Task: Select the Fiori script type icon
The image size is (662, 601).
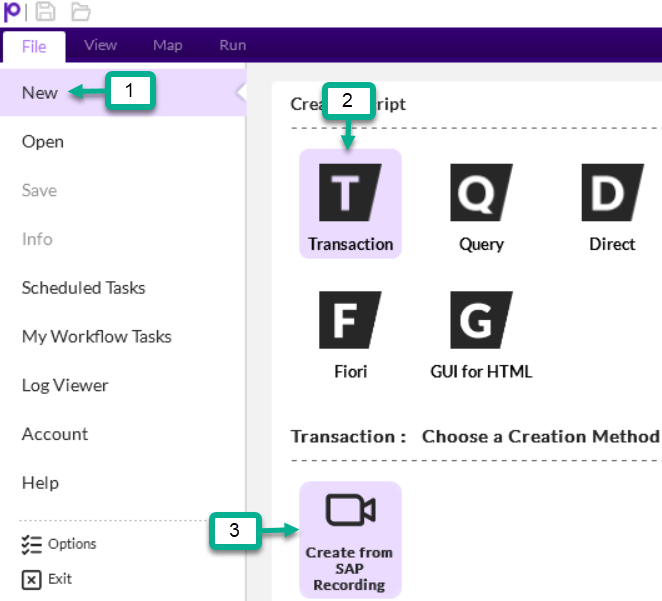Action: [350, 320]
